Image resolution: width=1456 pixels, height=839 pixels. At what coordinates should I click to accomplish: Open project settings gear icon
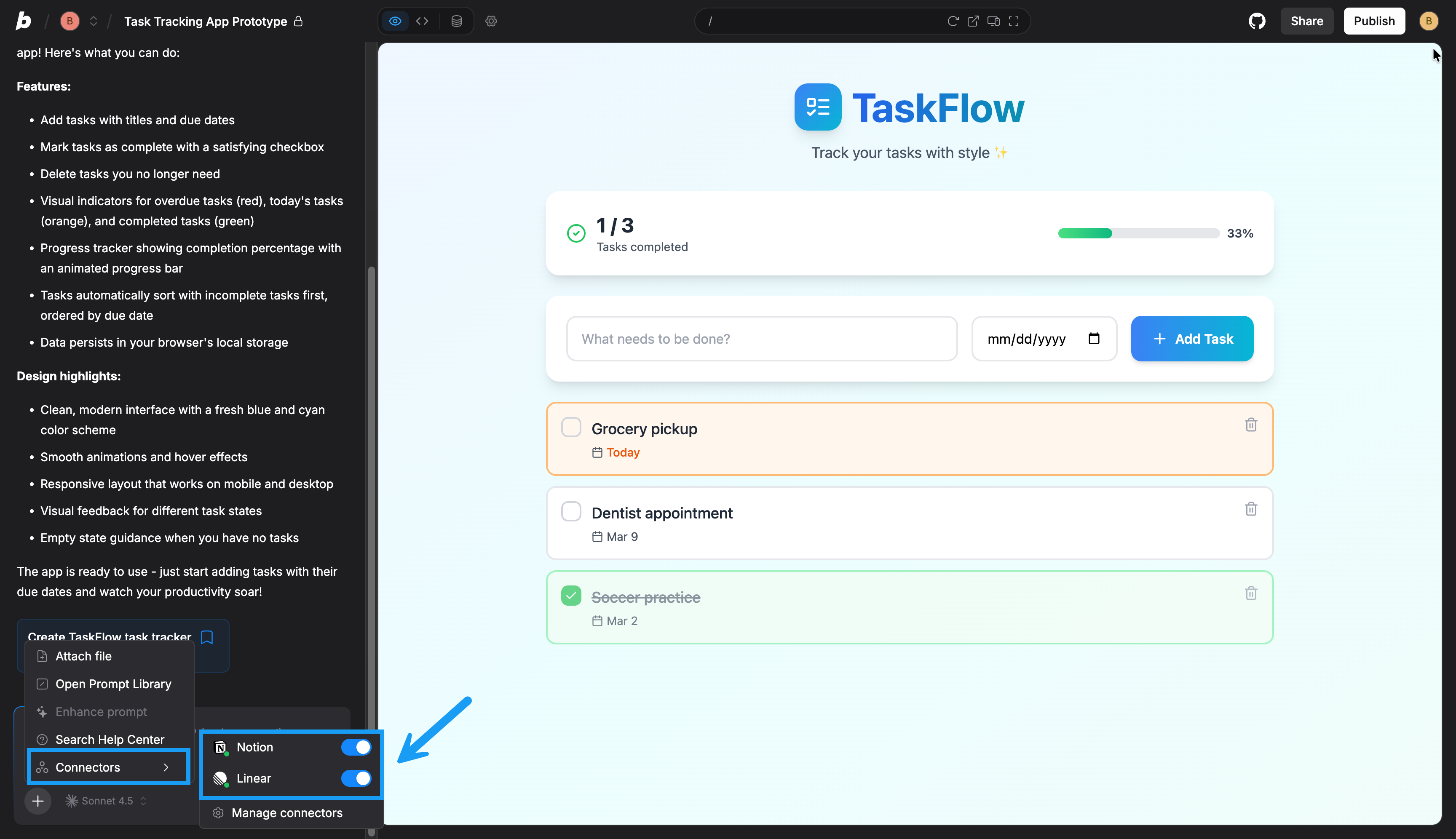491,21
